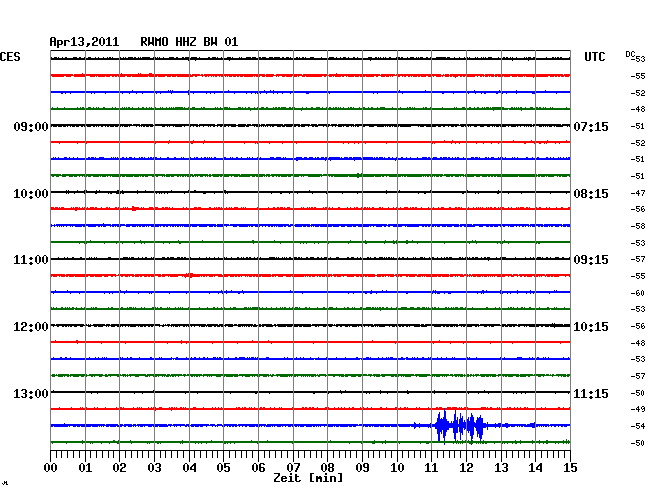
Task: Click the 00 minute tick label on x-axis
Action: [51, 467]
